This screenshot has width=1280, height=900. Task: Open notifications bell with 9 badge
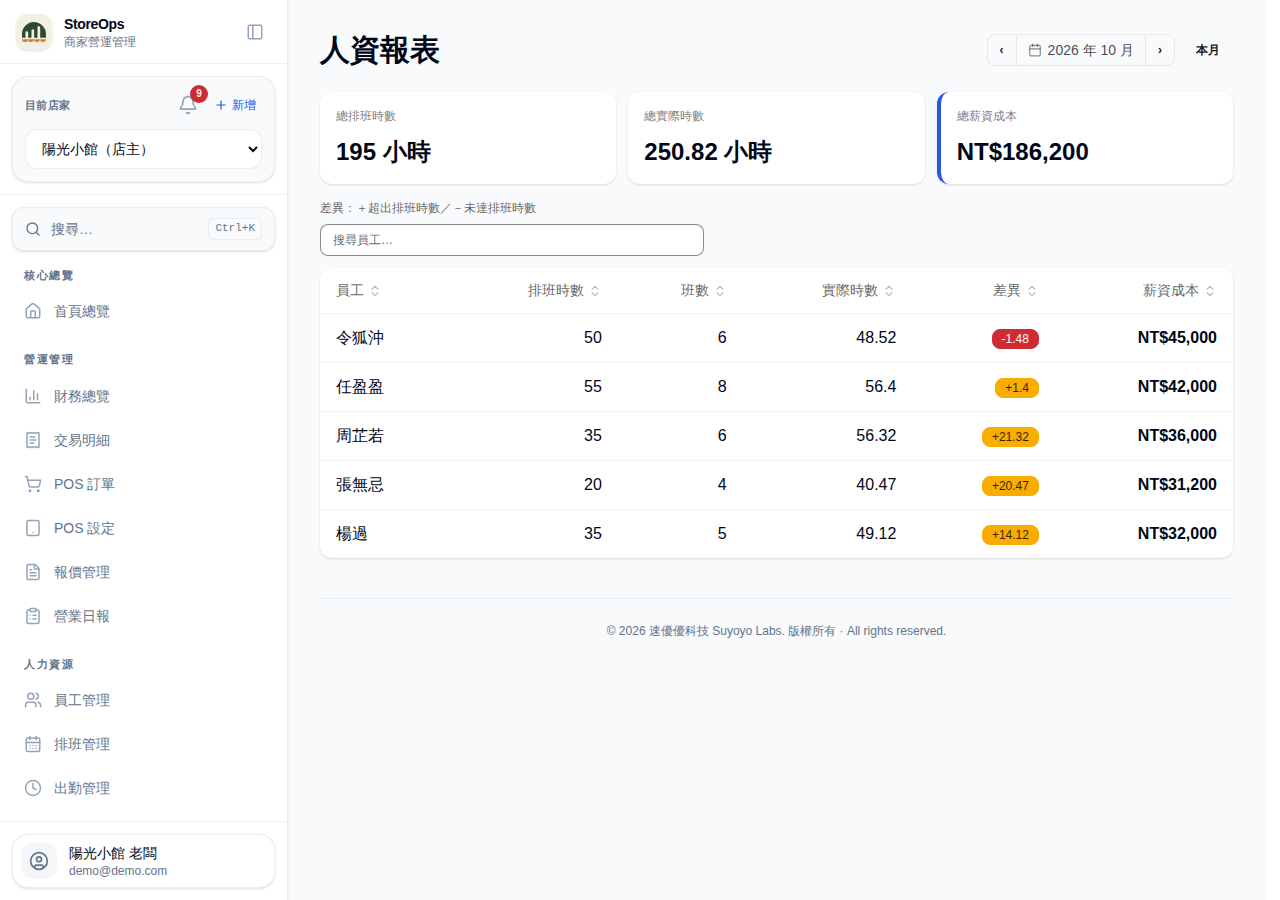[188, 105]
